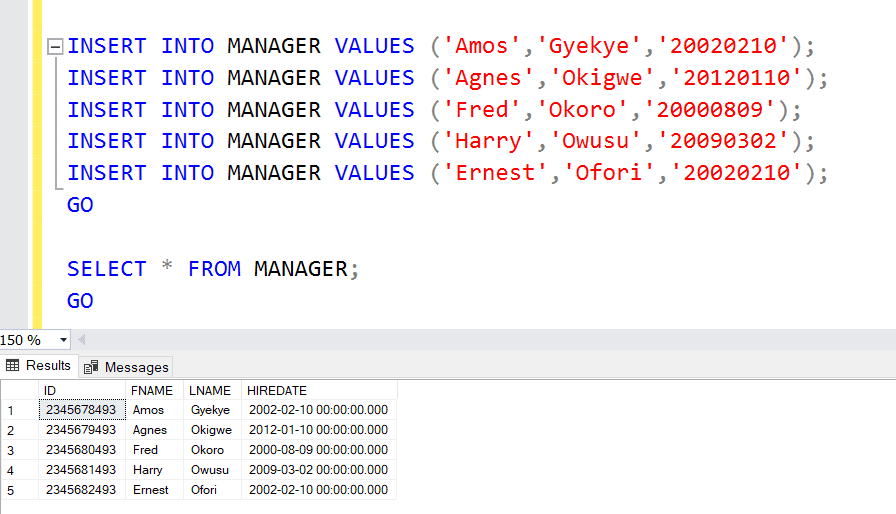The image size is (896, 514).
Task: Select the ID column header
Action: coord(50,390)
